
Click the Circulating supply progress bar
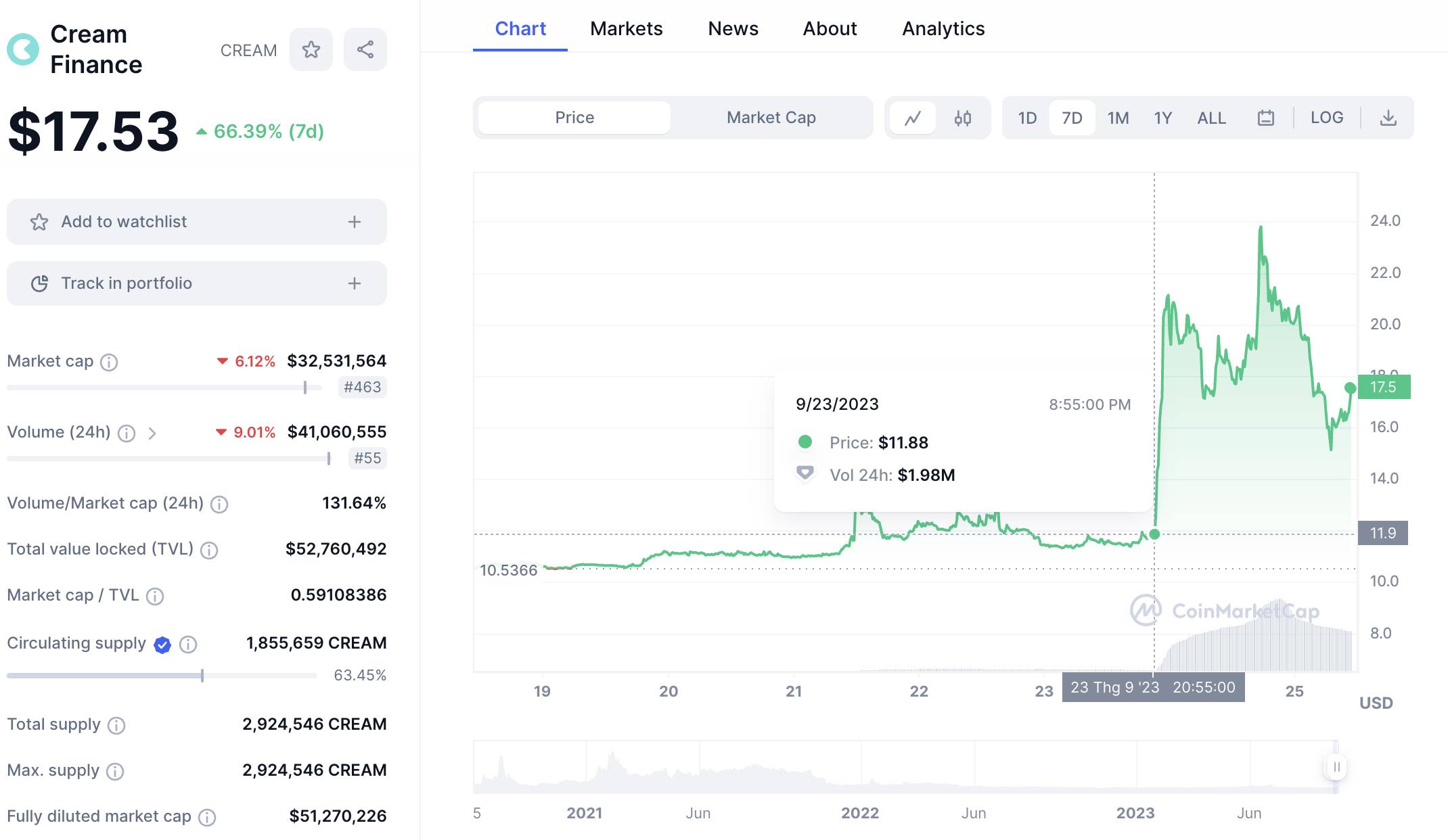[x=162, y=675]
